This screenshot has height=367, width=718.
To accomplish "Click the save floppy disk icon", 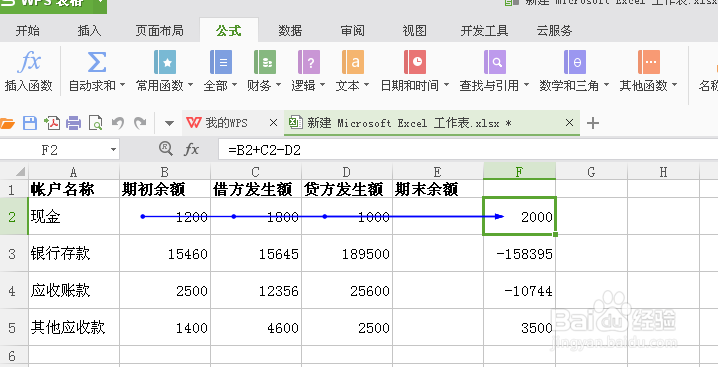I will 30,123.
